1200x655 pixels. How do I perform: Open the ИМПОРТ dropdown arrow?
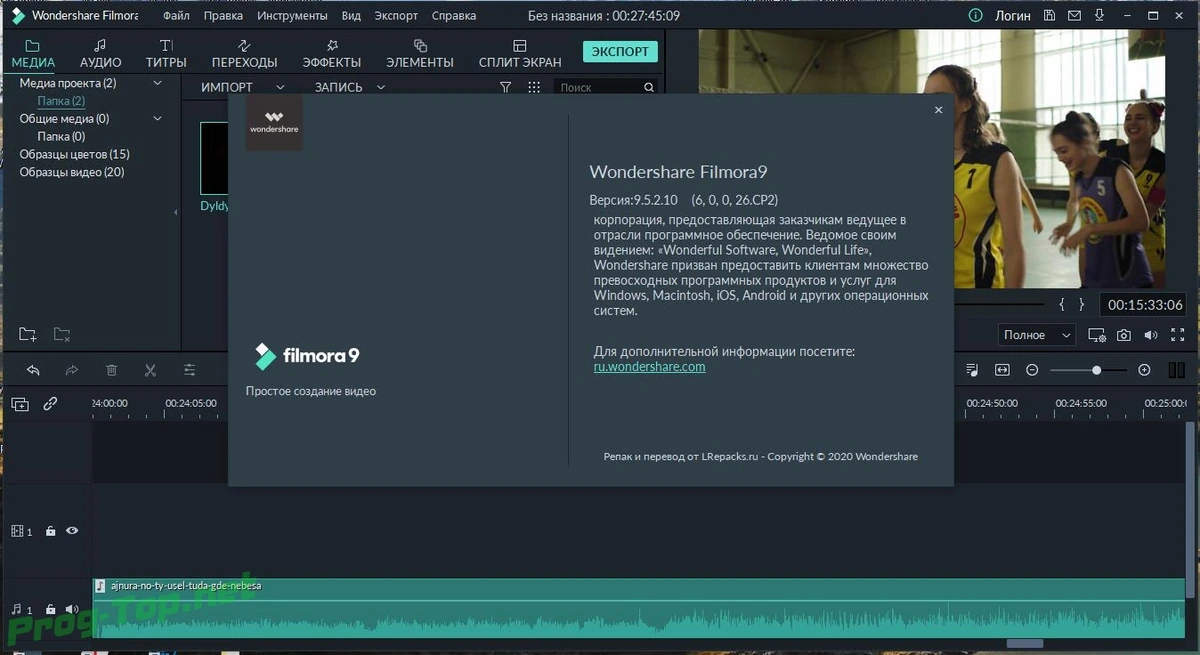[x=280, y=87]
